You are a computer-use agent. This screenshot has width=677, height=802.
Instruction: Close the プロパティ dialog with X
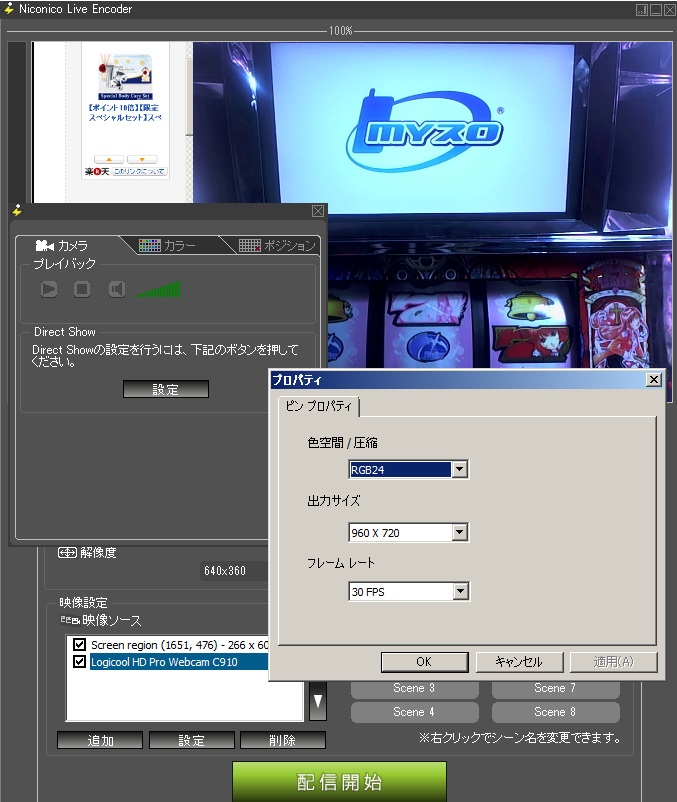point(653,380)
